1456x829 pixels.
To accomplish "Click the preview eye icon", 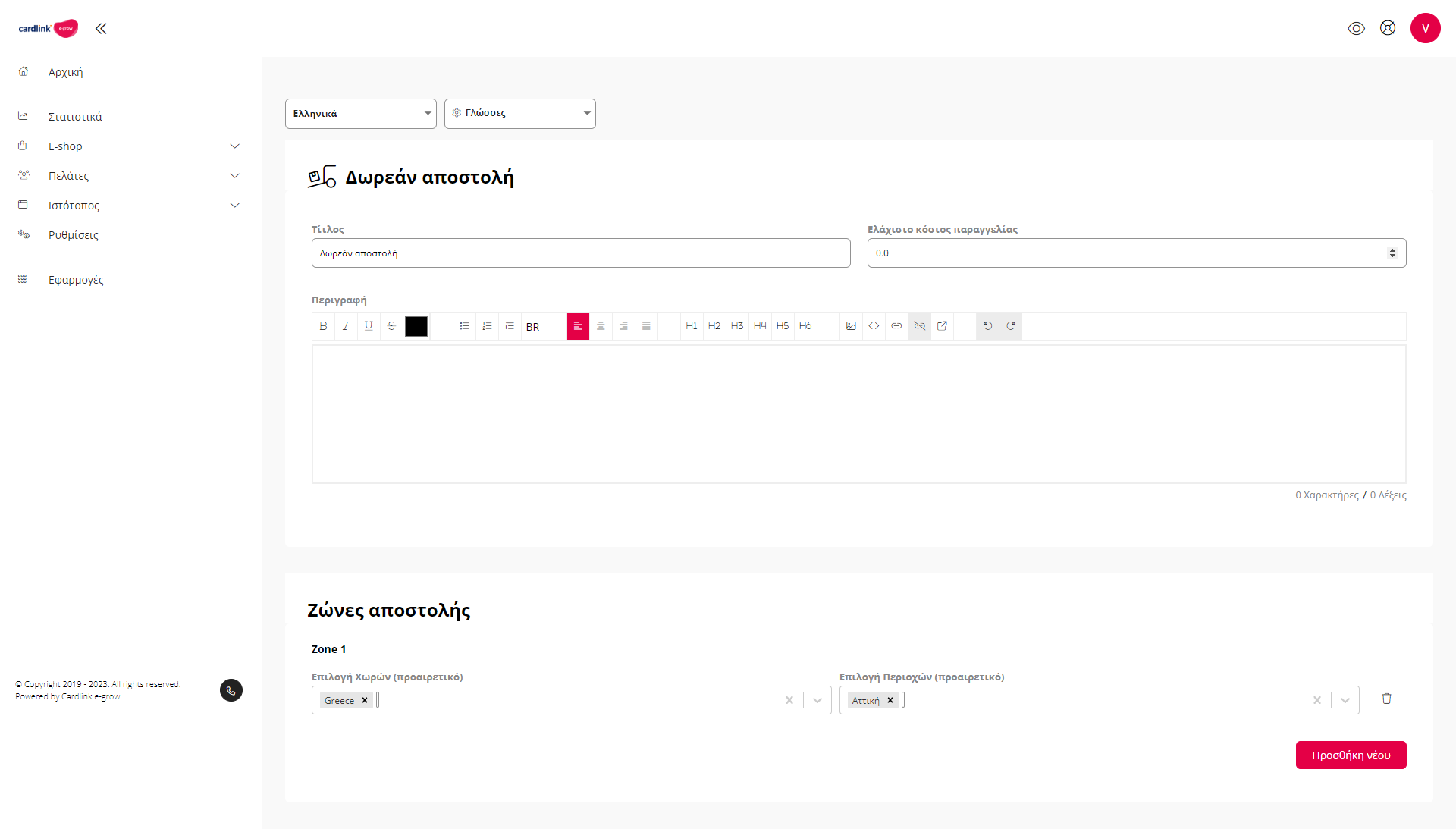I will 1356,28.
